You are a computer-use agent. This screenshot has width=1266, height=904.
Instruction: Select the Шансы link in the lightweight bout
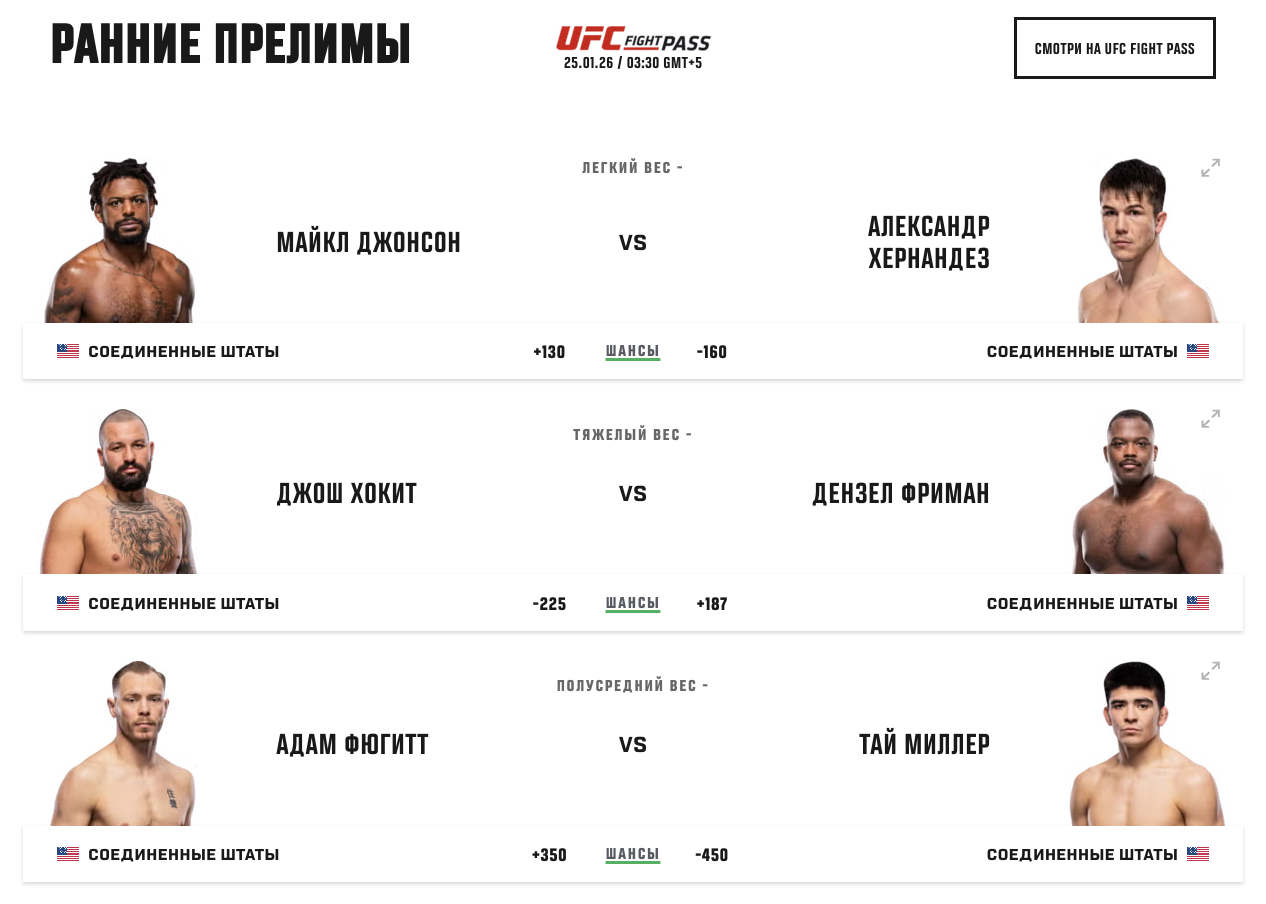tap(632, 351)
